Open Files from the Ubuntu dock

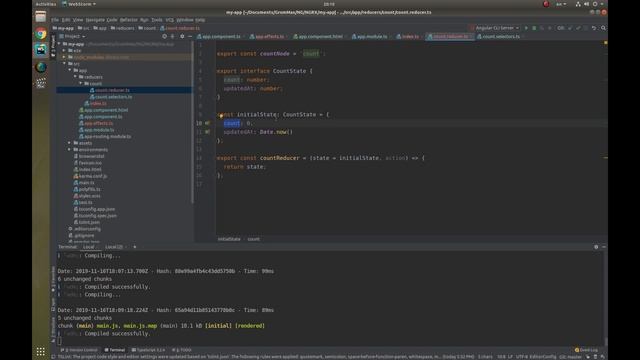click(x=40, y=17)
